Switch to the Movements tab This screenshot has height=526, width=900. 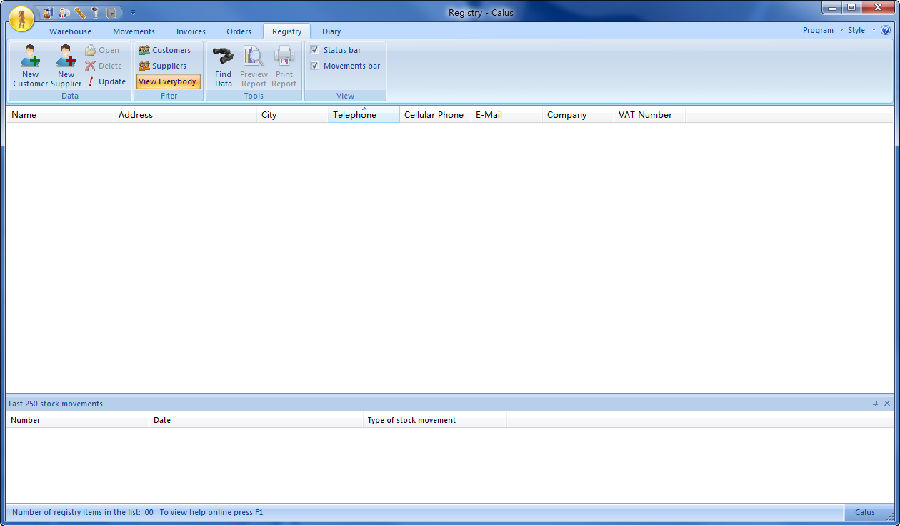(x=134, y=31)
